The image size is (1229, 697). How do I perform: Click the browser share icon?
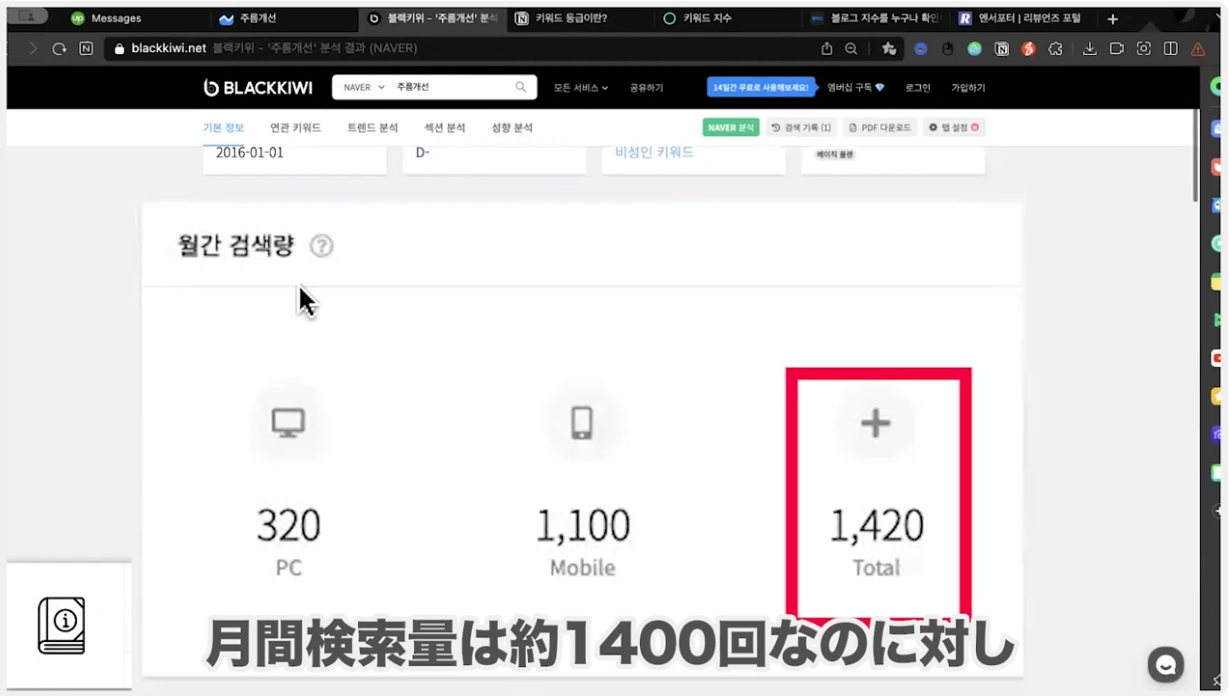(x=826, y=48)
